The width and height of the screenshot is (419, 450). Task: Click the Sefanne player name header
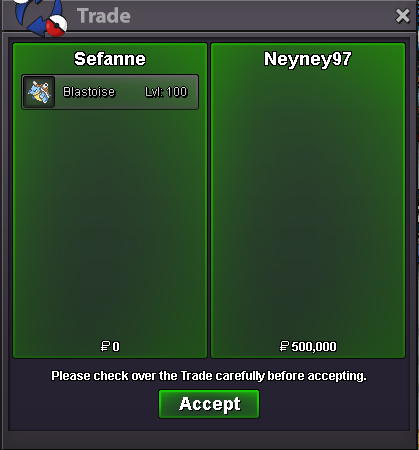[x=110, y=59]
